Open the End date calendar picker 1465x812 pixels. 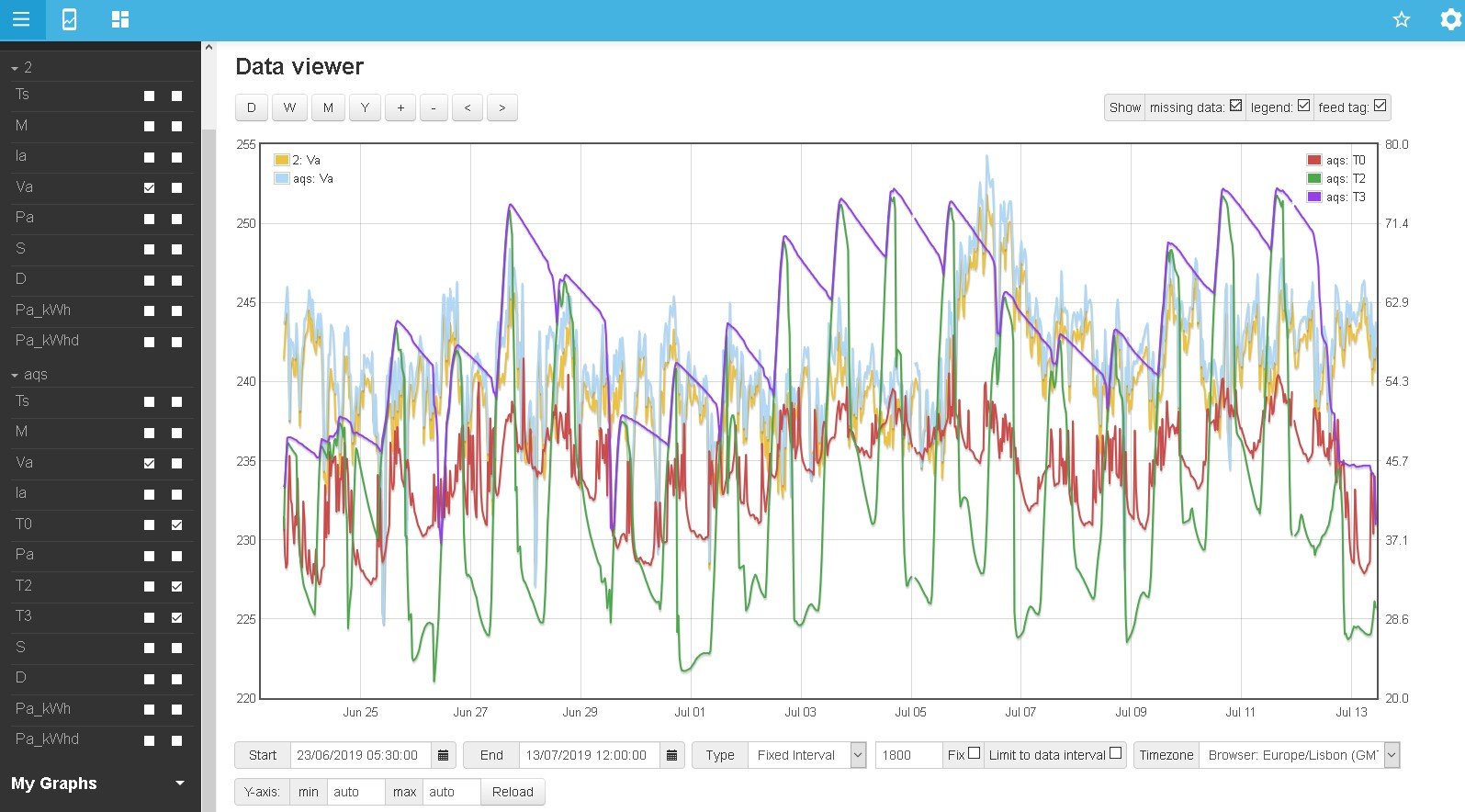671,755
